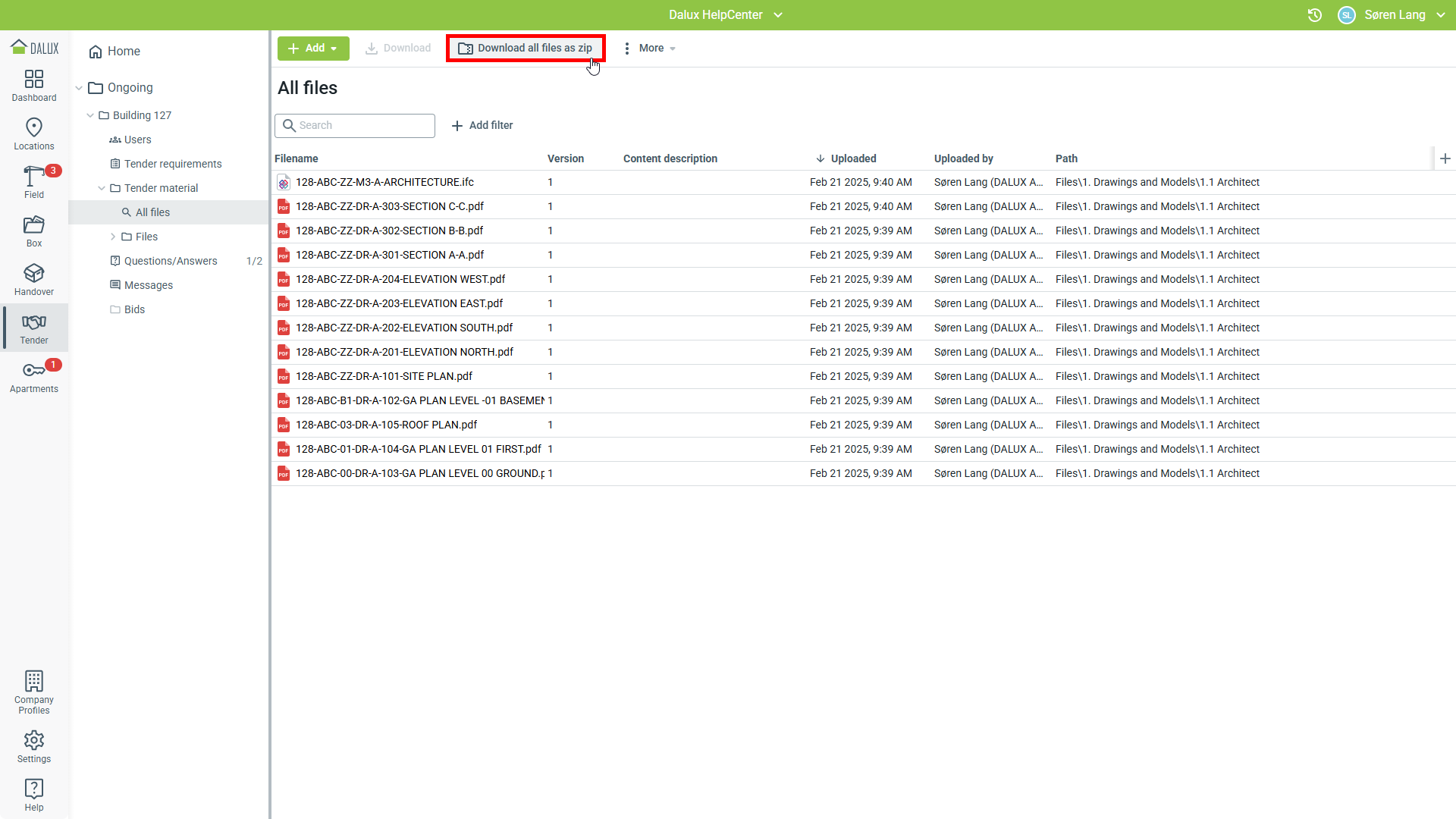Select Questions/Answers in the tender tree
This screenshot has height=819, width=1456.
point(171,261)
